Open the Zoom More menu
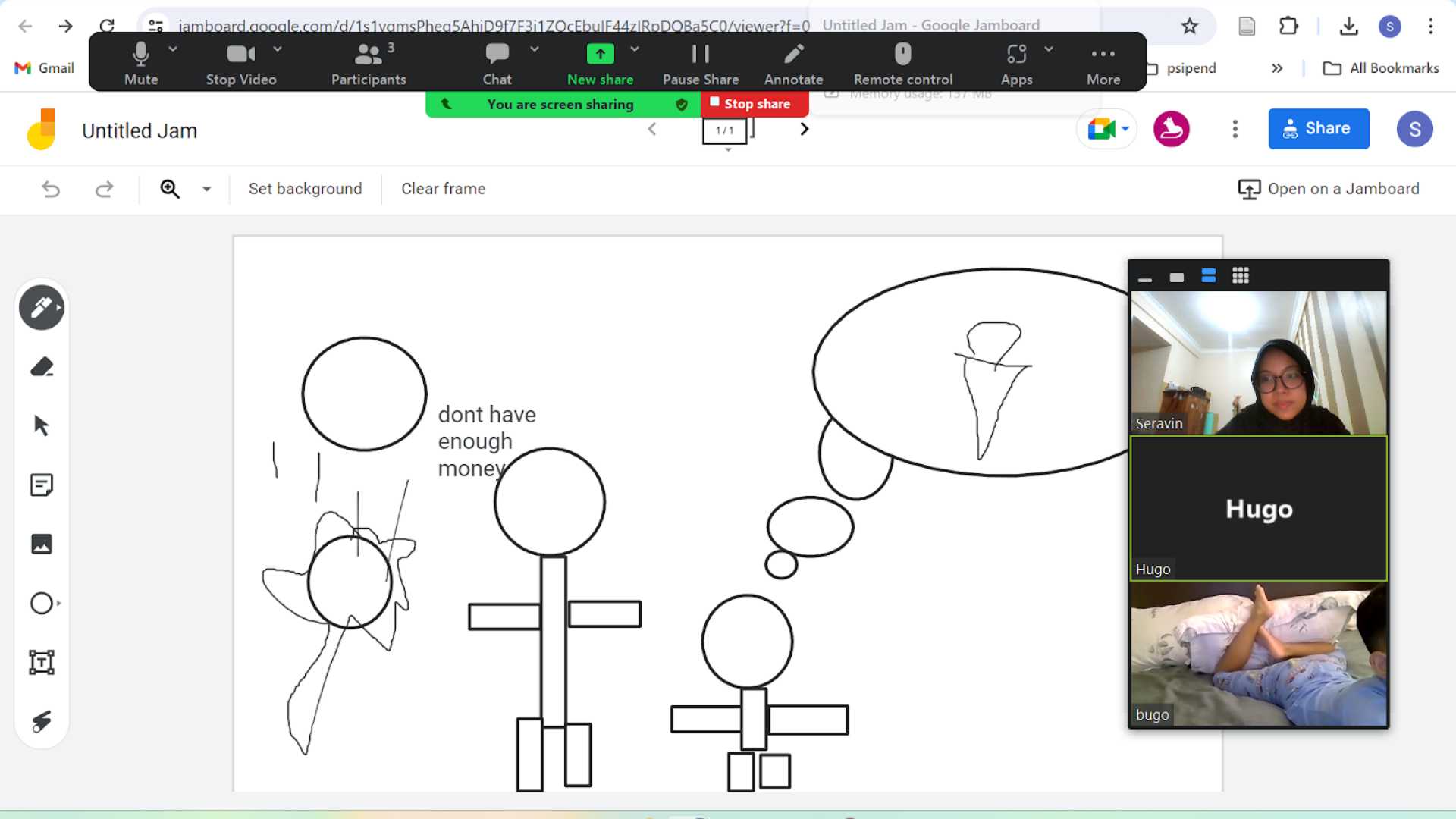Viewport: 1456px width, 819px height. click(1103, 63)
